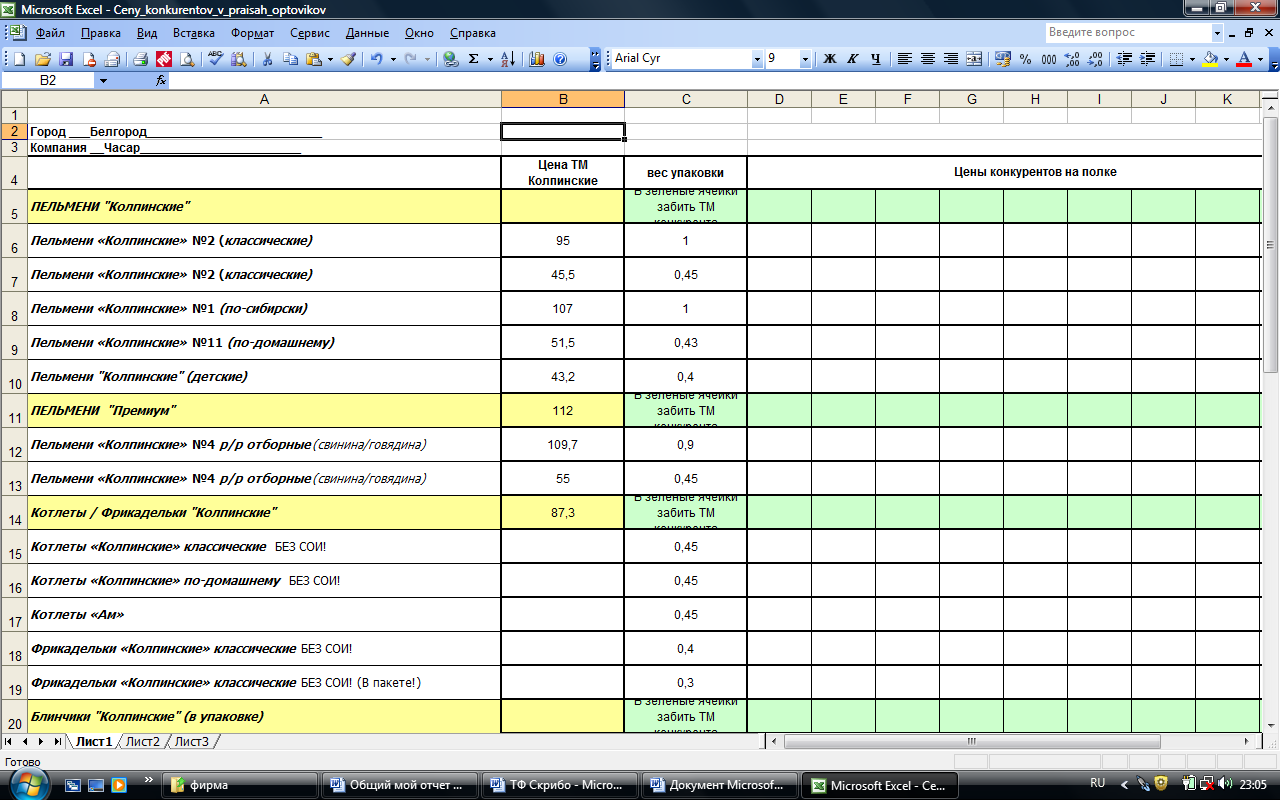This screenshot has height=800, width=1280.
Task: Save the workbook with the diskette icon
Action: point(65,59)
